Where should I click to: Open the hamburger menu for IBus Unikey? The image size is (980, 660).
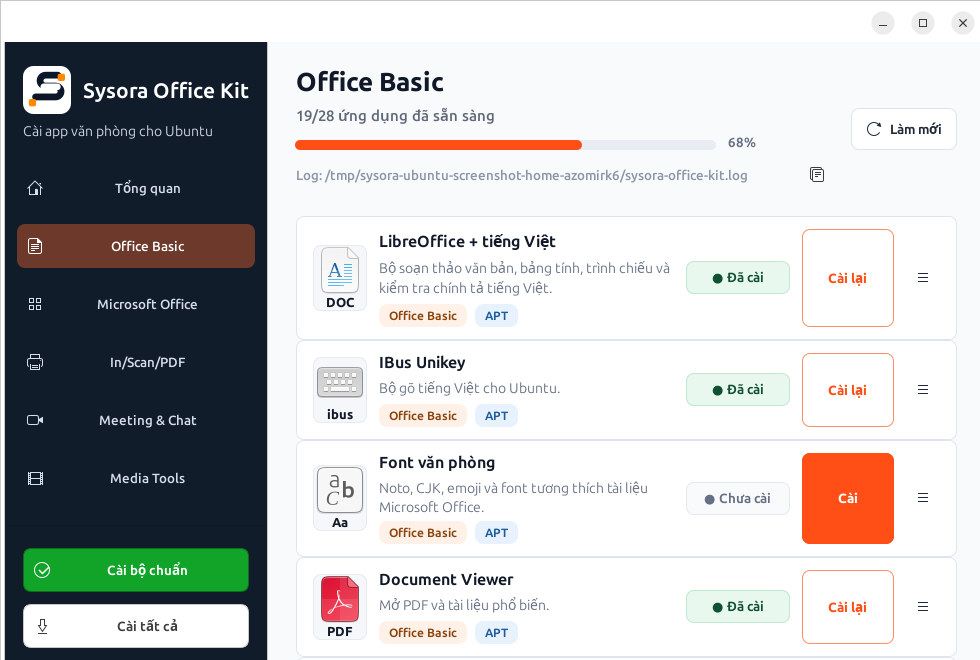(x=923, y=390)
